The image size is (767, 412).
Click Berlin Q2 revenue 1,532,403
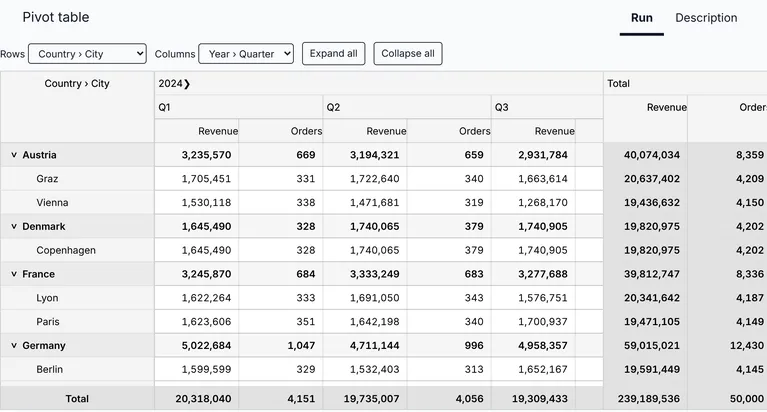point(365,369)
